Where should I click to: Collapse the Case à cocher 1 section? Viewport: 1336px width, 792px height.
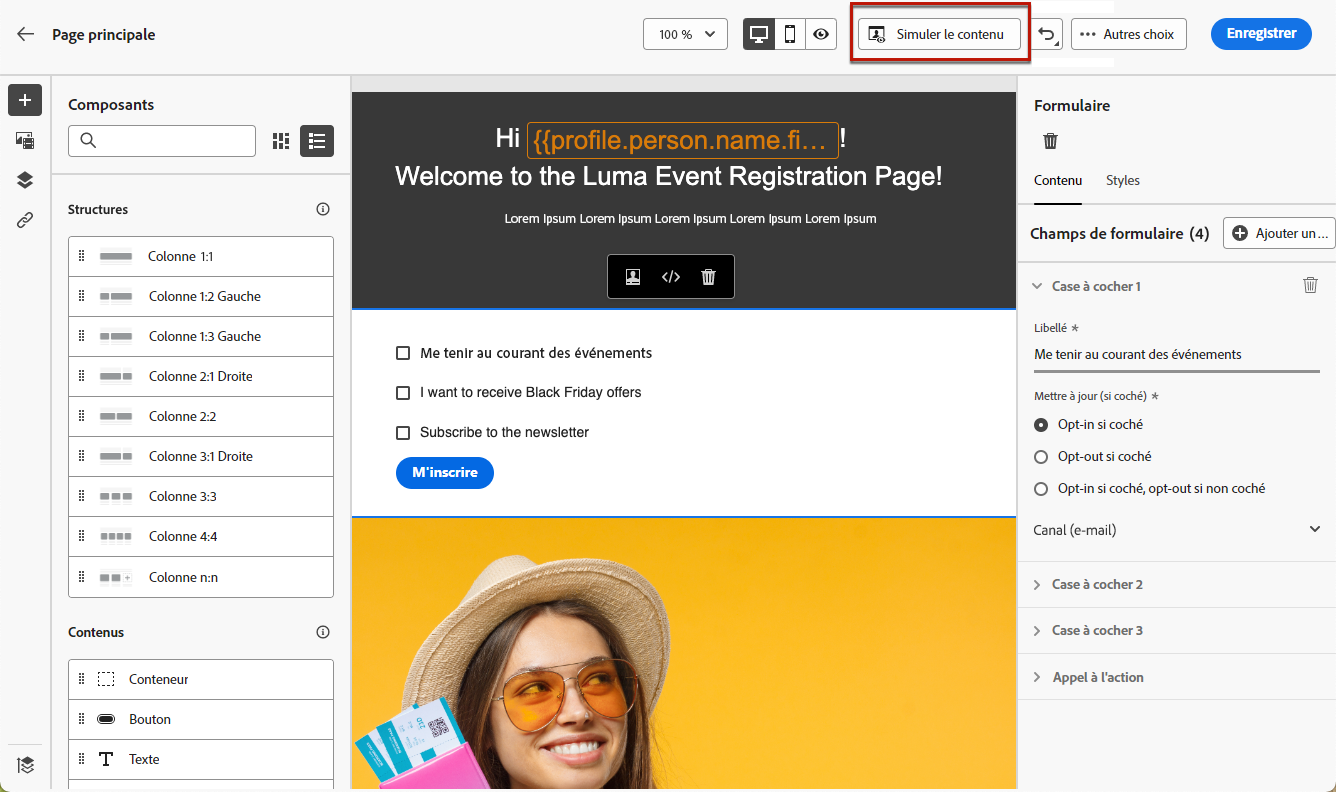pyautogui.click(x=1037, y=286)
